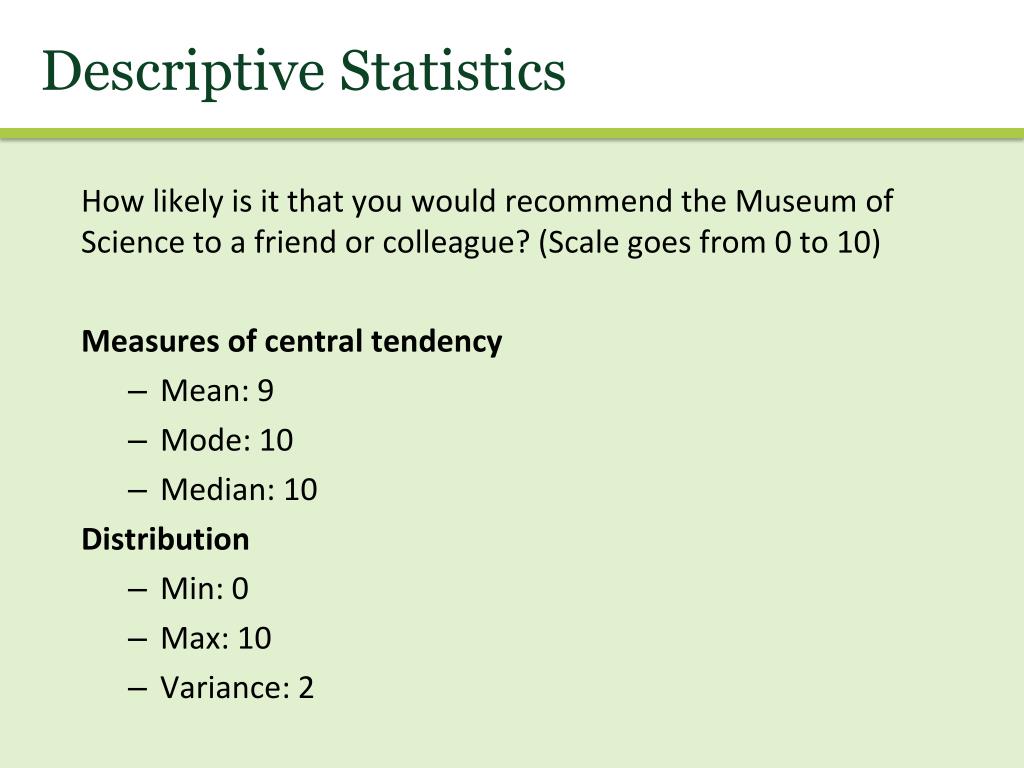Image resolution: width=1024 pixels, height=768 pixels.
Task: Select the Max: 10 bullet
Action: coord(216,638)
